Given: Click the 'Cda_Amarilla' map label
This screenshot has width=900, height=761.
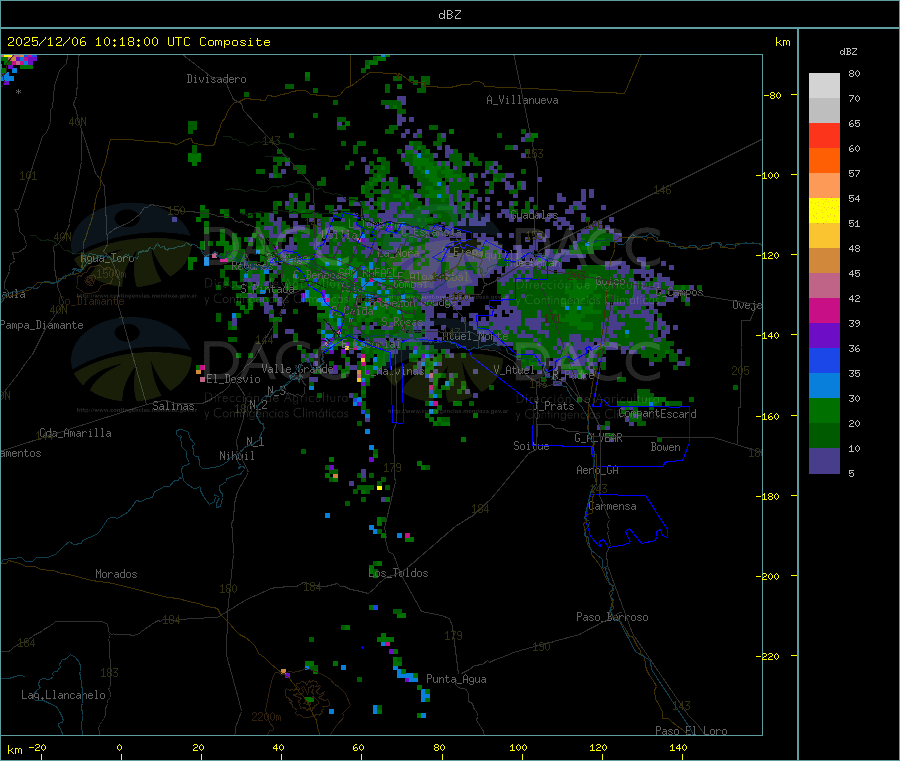Looking at the screenshot, I should 75,433.
